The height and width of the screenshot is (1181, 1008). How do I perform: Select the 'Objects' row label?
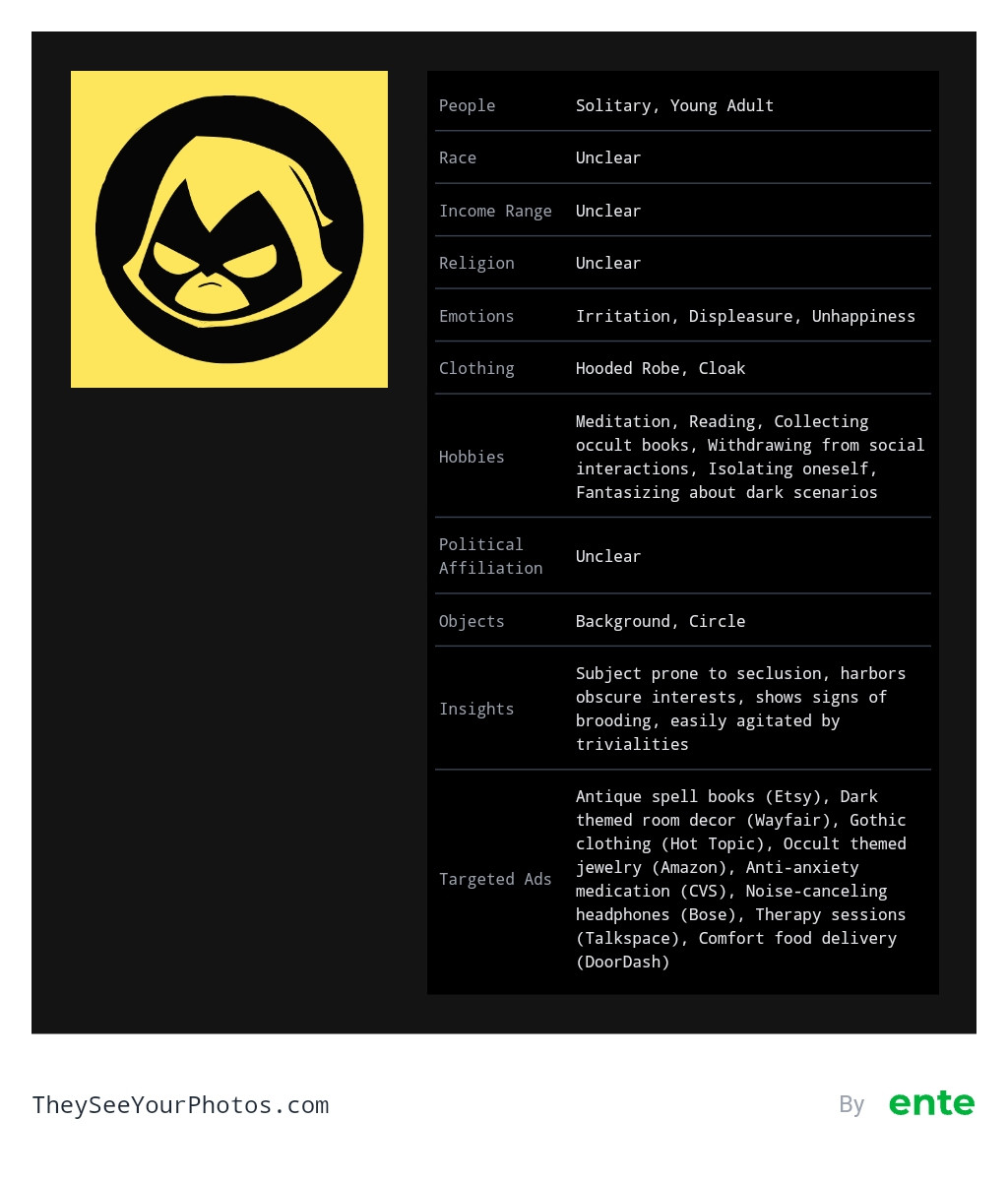coord(472,621)
